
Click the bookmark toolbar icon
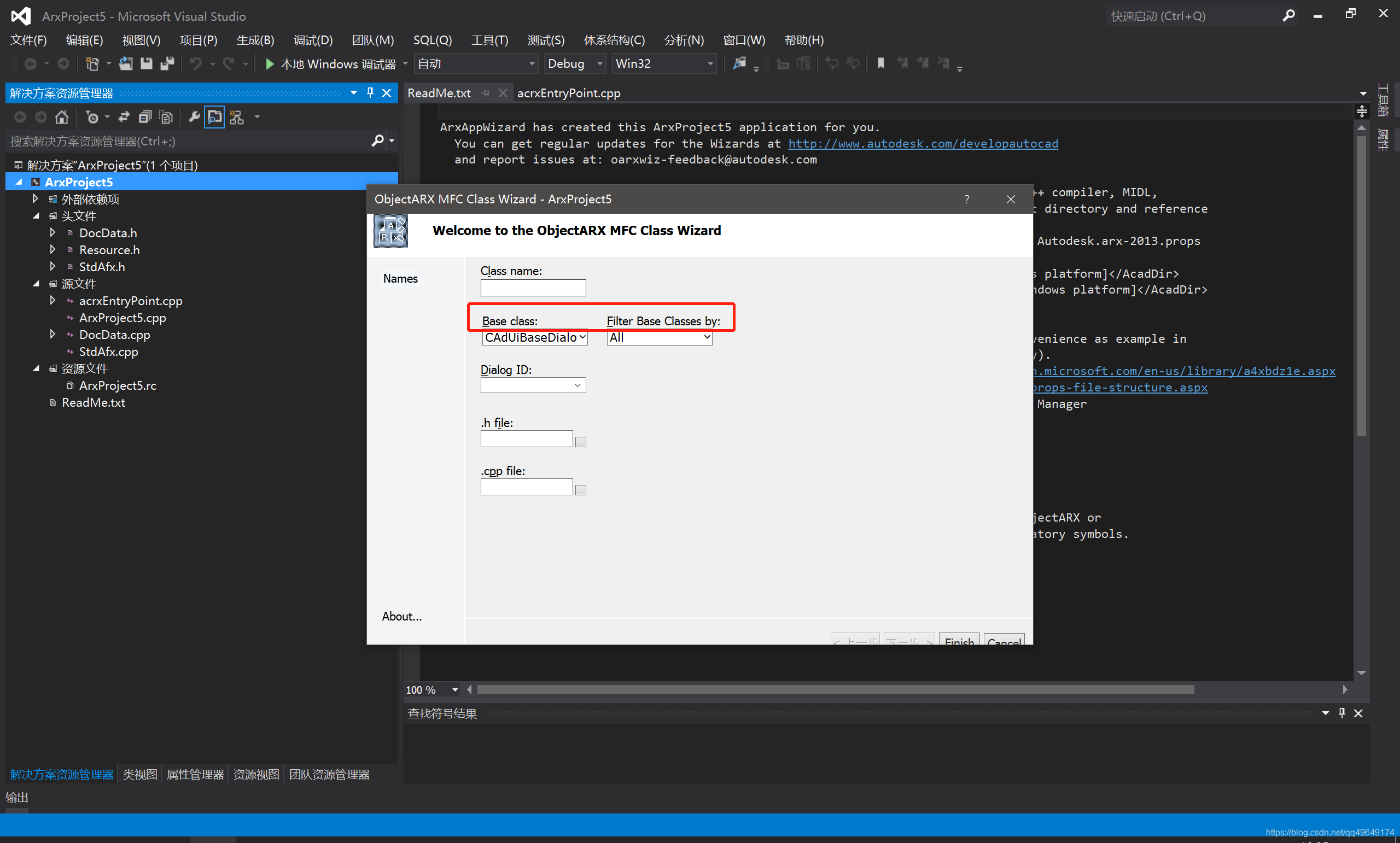click(880, 63)
